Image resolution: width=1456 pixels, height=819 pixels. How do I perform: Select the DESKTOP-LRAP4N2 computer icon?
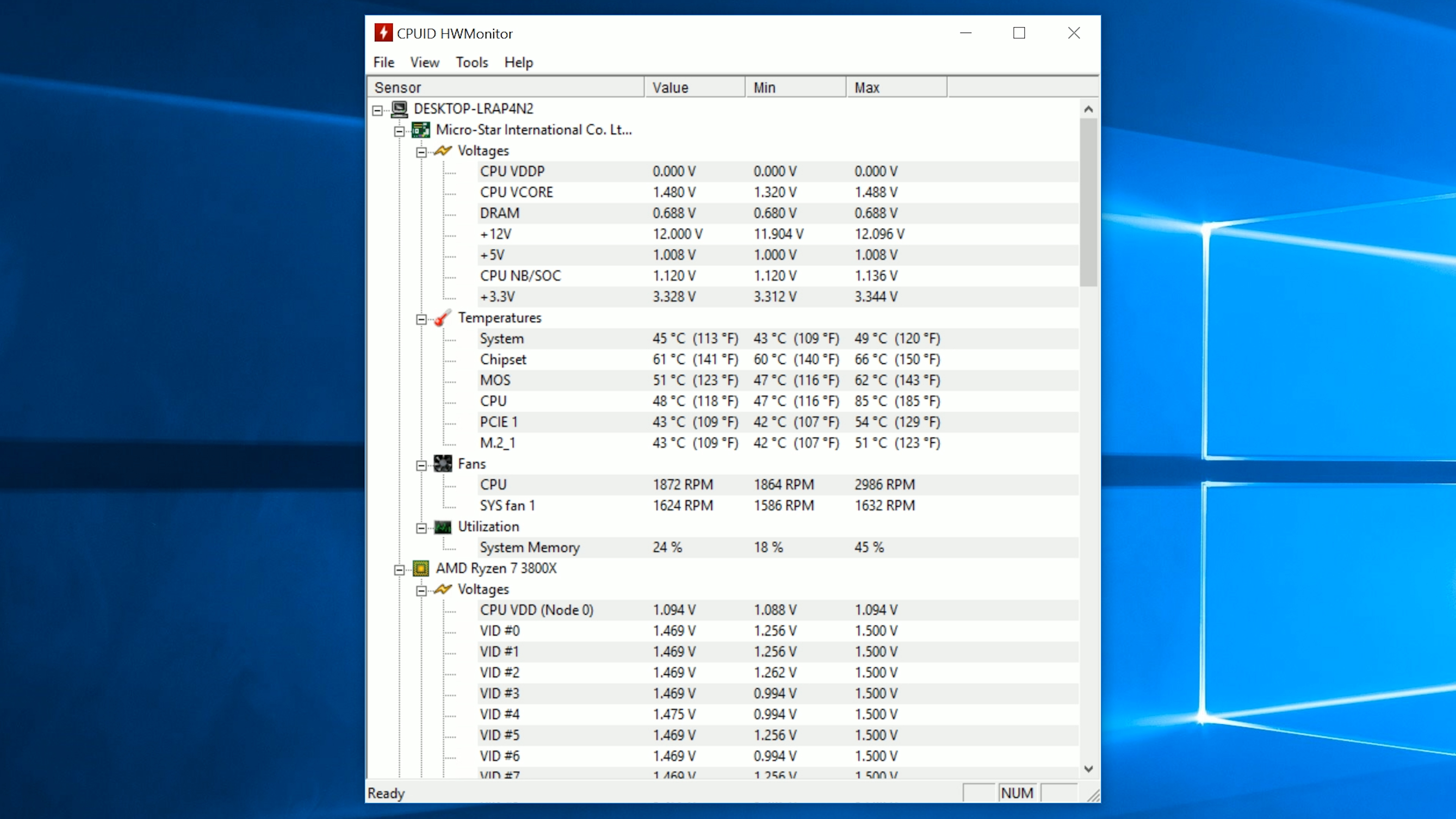pyautogui.click(x=400, y=108)
